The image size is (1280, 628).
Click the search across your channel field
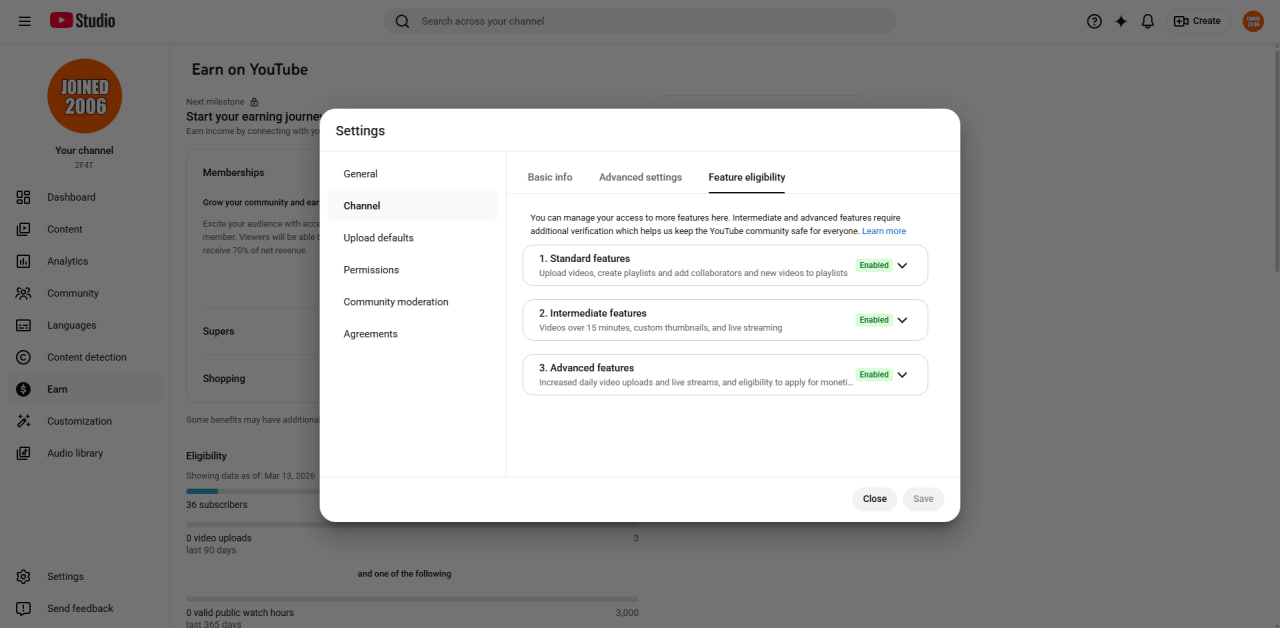pos(640,21)
